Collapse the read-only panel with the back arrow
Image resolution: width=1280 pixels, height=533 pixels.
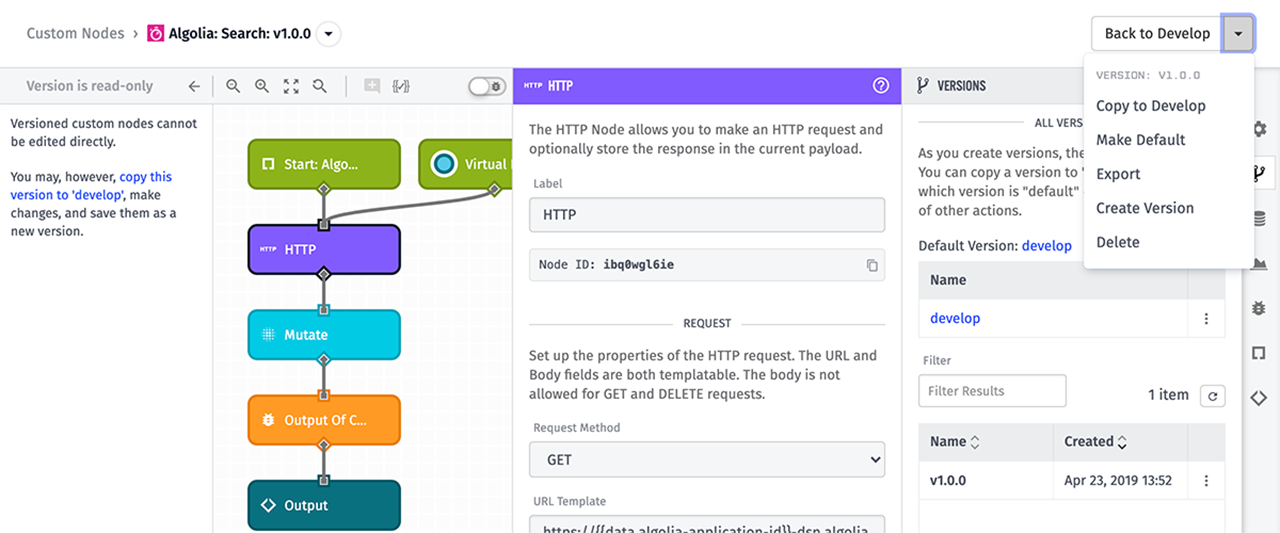click(194, 86)
